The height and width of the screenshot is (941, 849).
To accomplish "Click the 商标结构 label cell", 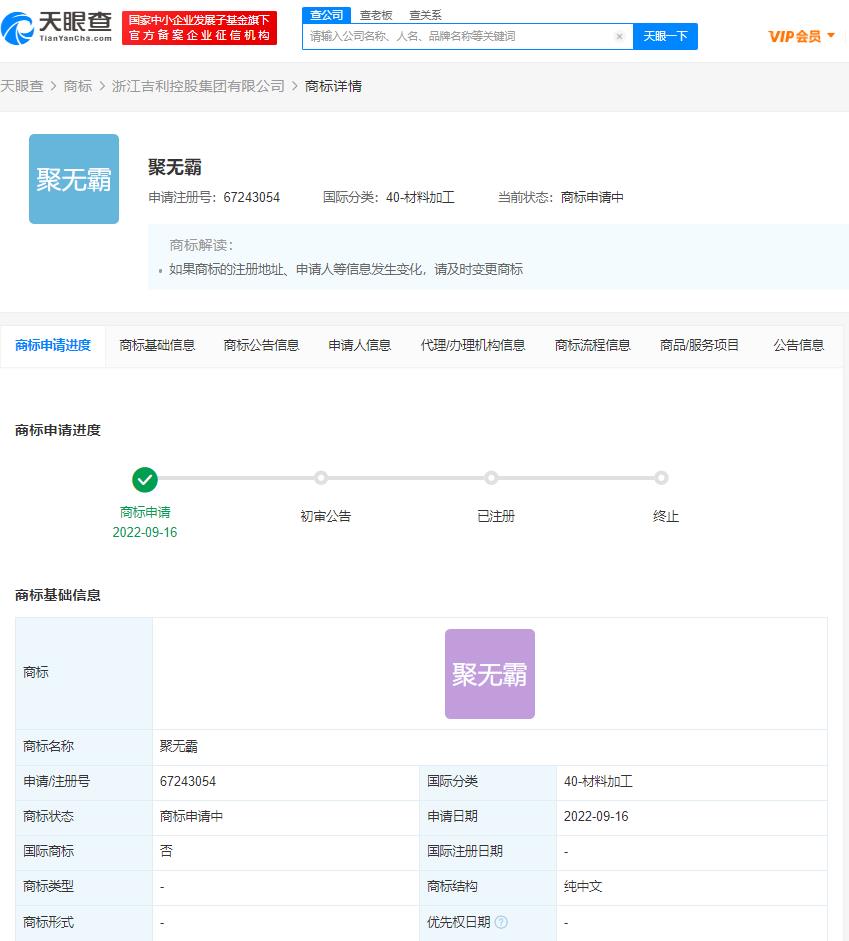I will click(x=488, y=886).
